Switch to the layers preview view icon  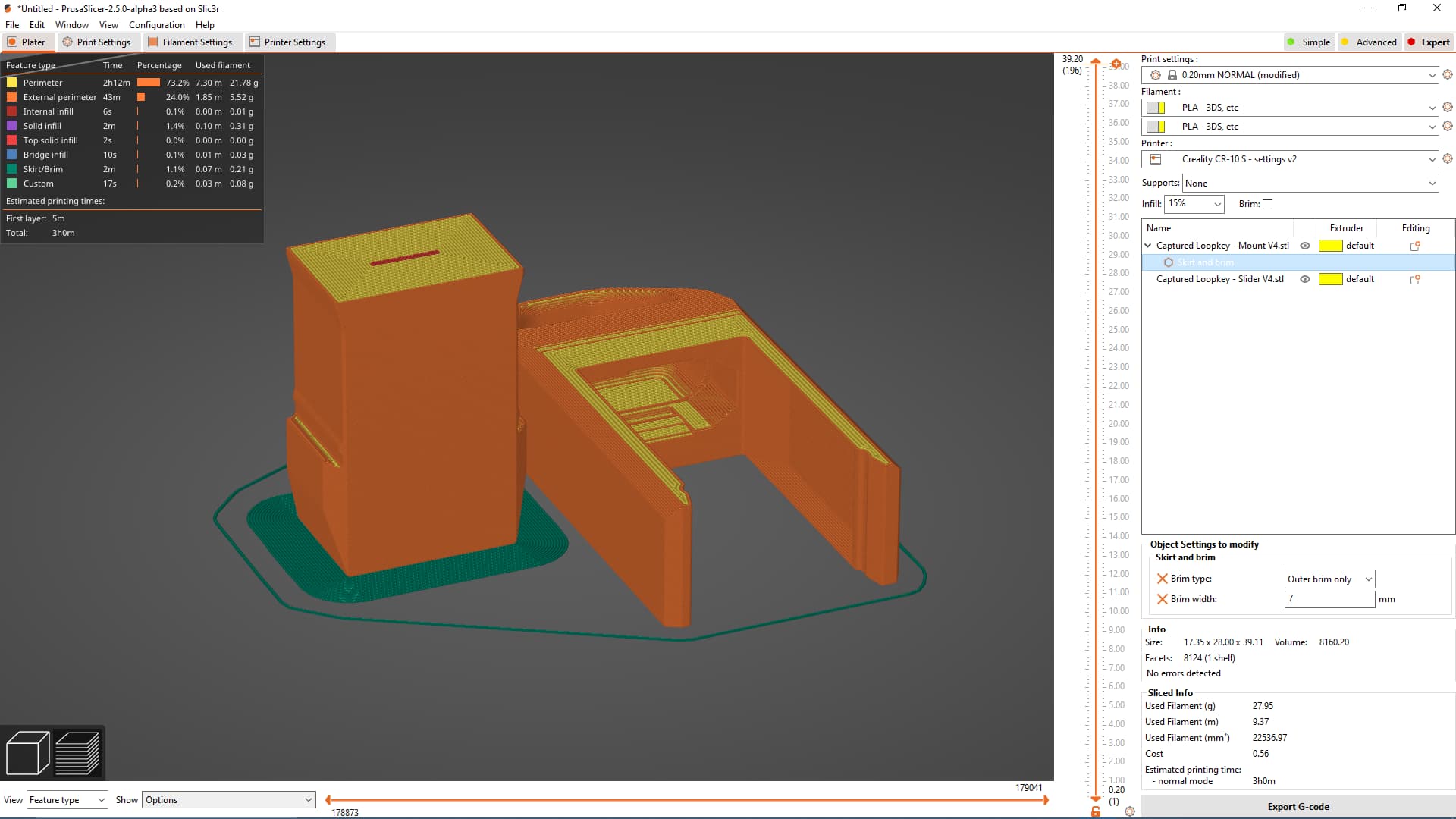(x=77, y=752)
